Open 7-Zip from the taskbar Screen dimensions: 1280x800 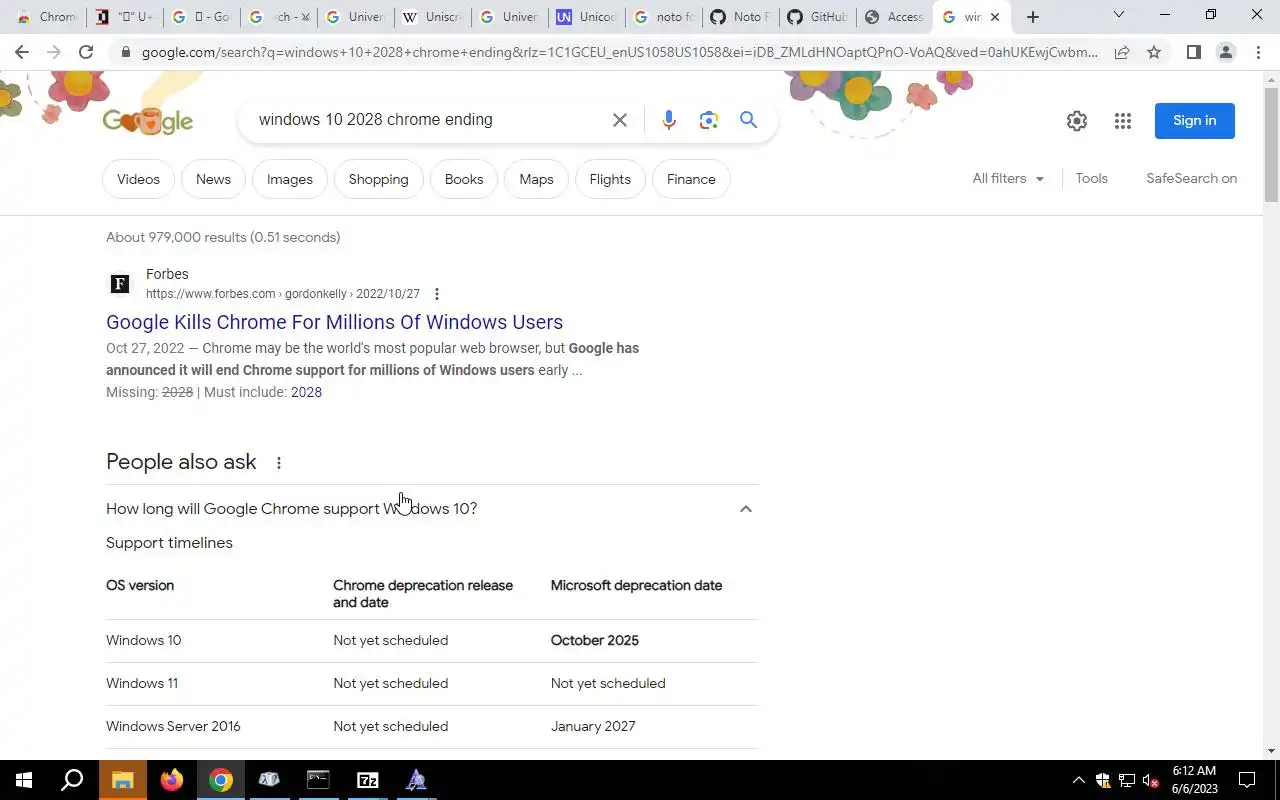coord(367,780)
